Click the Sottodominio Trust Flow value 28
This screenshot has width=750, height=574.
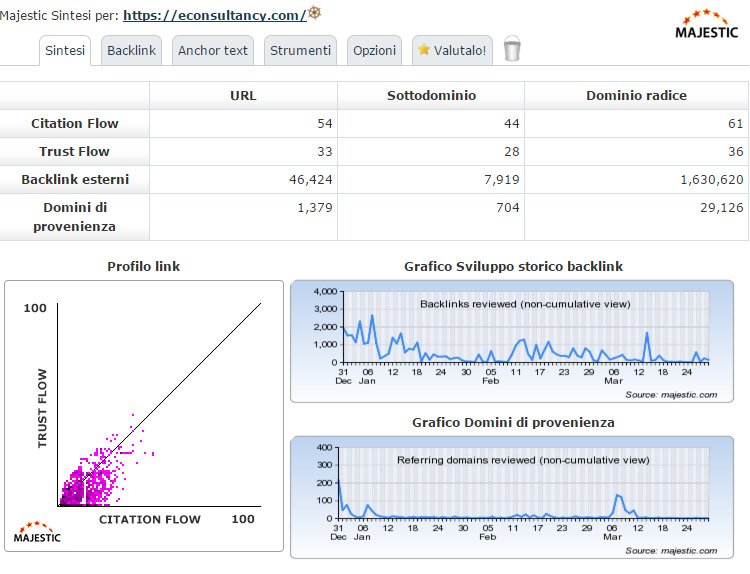coord(511,152)
